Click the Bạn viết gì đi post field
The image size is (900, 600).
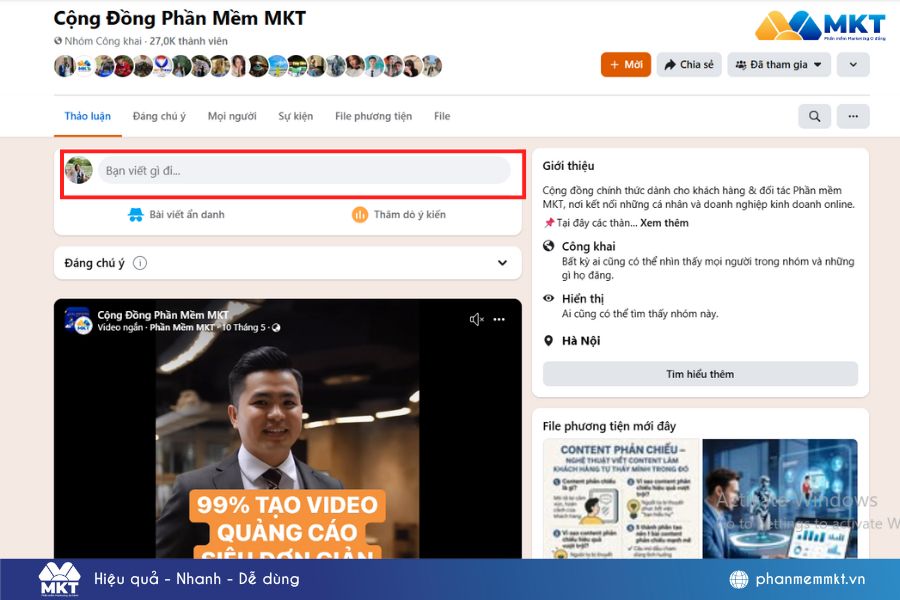click(304, 171)
